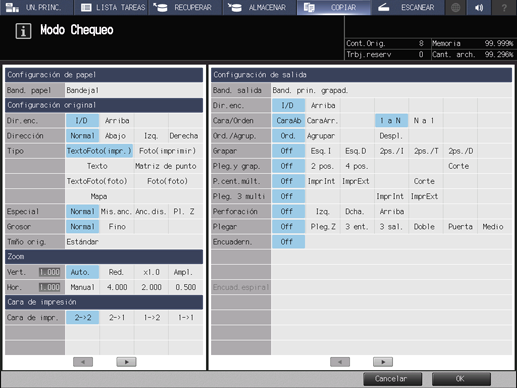The height and width of the screenshot is (388, 517).
Task: Select Izq. for Dirección
Action: click(x=151, y=136)
